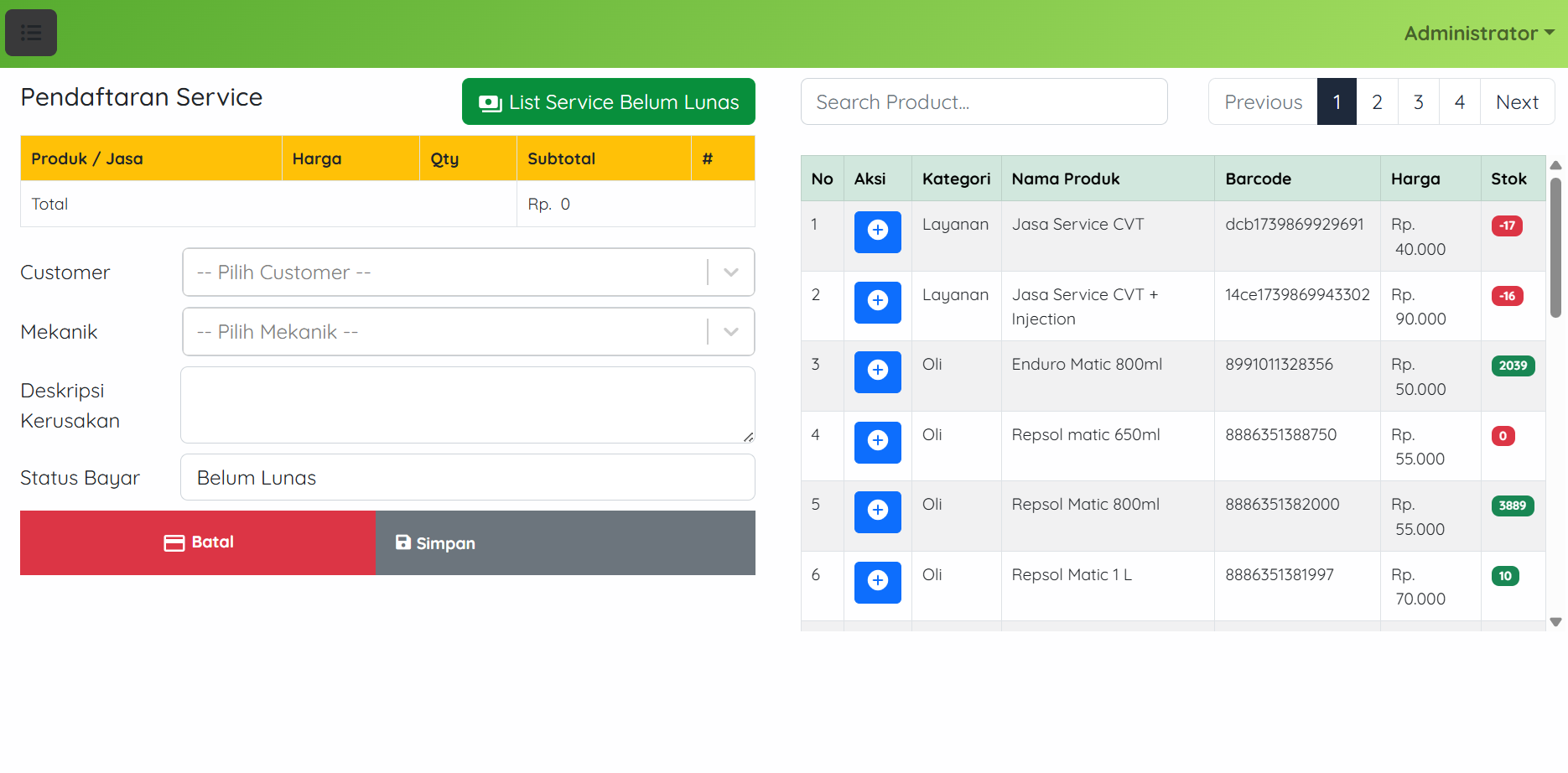Add Repsol Matic 1 L with plus icon
The width and height of the screenshot is (1568, 773).
click(877, 582)
